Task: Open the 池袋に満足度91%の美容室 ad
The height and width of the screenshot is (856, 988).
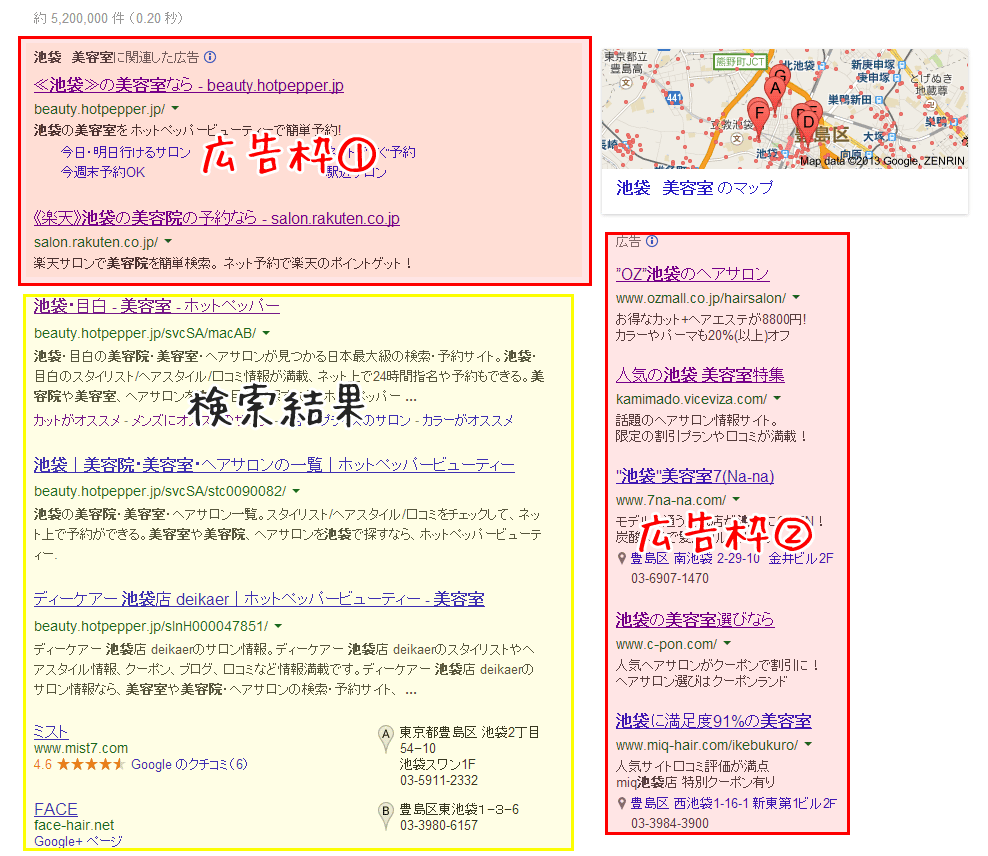Action: click(x=713, y=721)
